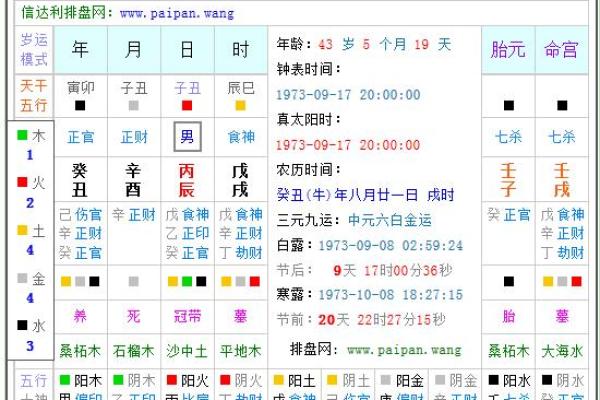Toggle the 男 gender box

click(x=187, y=136)
